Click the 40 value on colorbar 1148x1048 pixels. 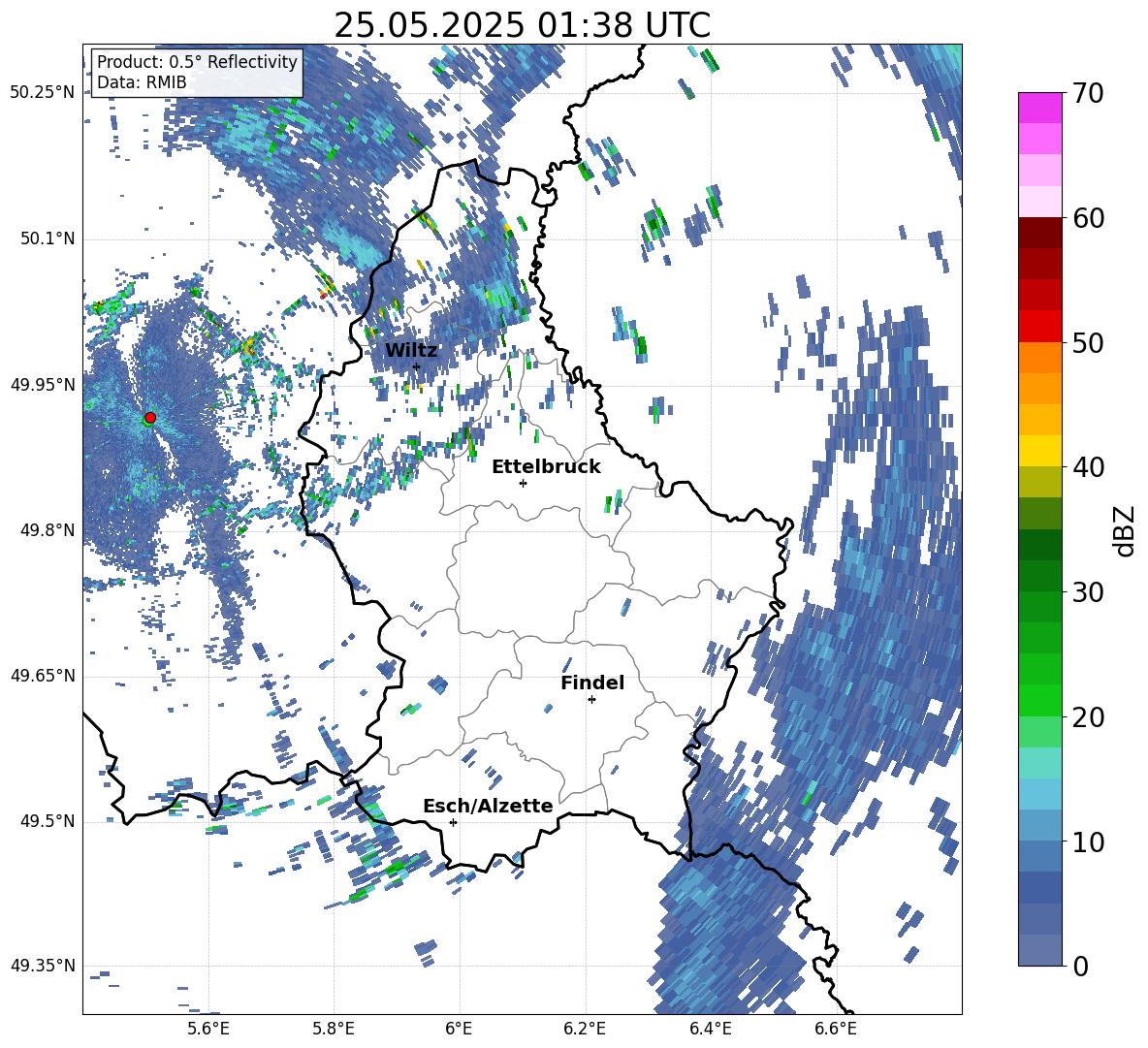point(1088,467)
